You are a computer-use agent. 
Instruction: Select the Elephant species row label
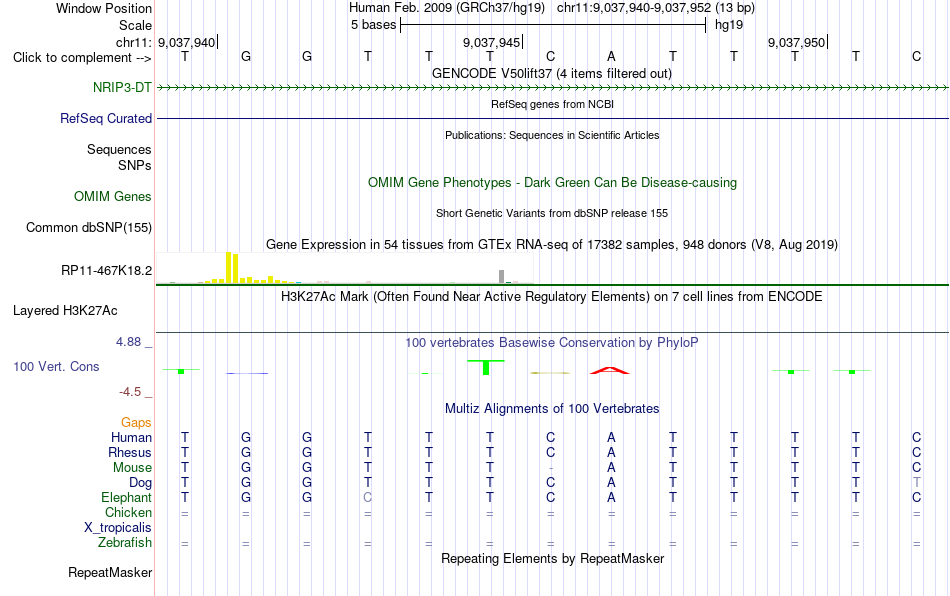pyautogui.click(x=126, y=497)
